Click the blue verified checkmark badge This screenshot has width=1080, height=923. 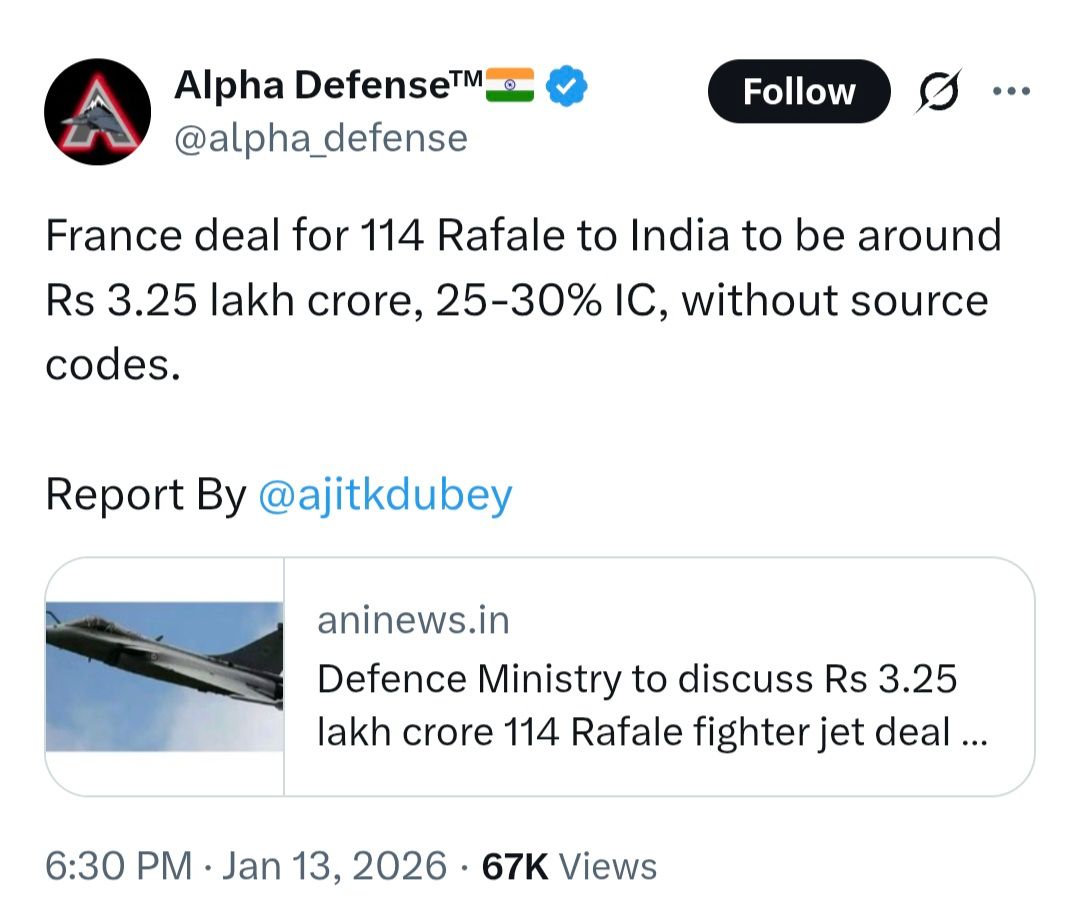569,88
